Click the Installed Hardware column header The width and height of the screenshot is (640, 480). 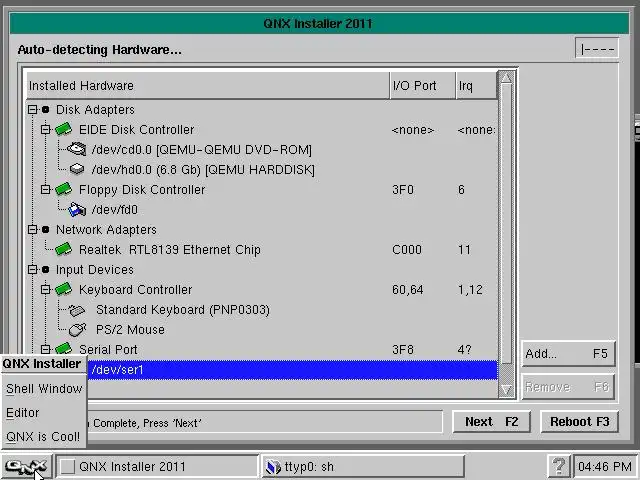click(x=208, y=85)
